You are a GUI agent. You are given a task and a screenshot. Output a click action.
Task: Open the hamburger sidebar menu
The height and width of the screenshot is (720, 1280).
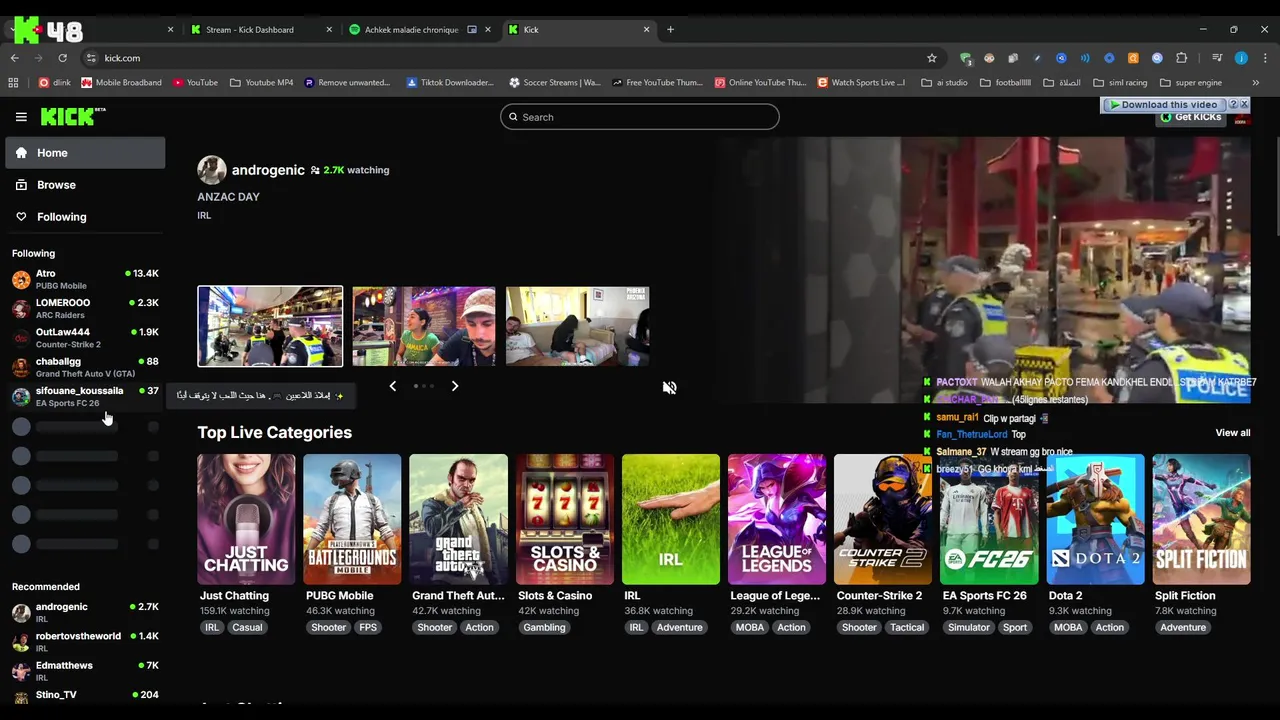pos(21,117)
